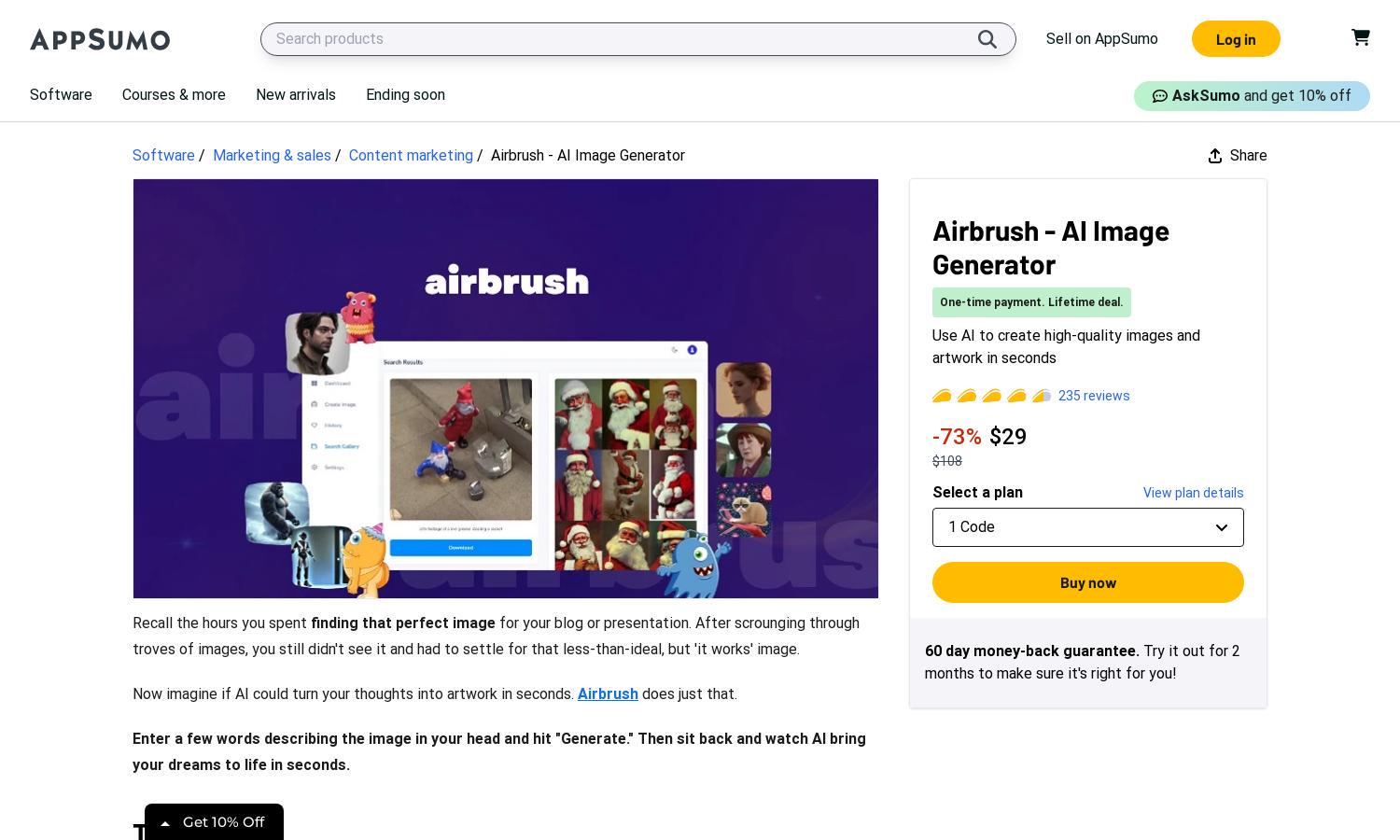Click the Buy now button
The image size is (1400, 840).
coord(1088,582)
